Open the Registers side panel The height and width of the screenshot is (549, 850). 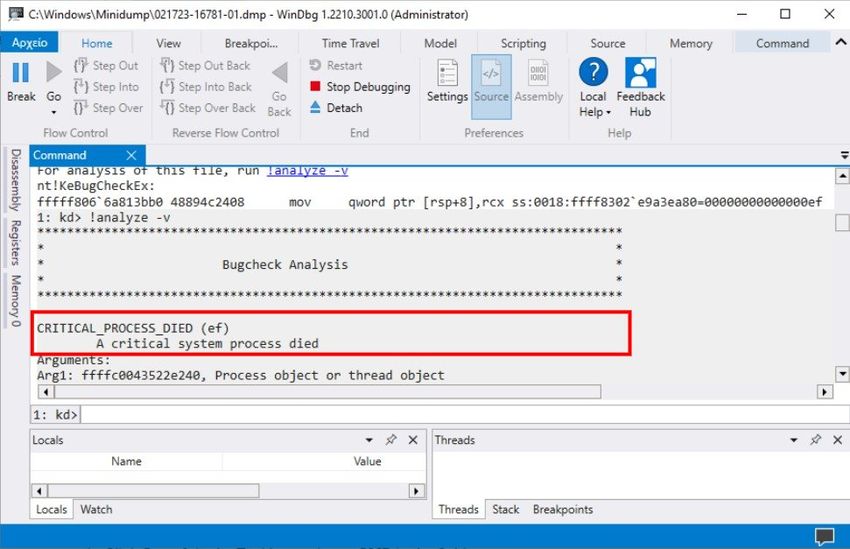16,243
